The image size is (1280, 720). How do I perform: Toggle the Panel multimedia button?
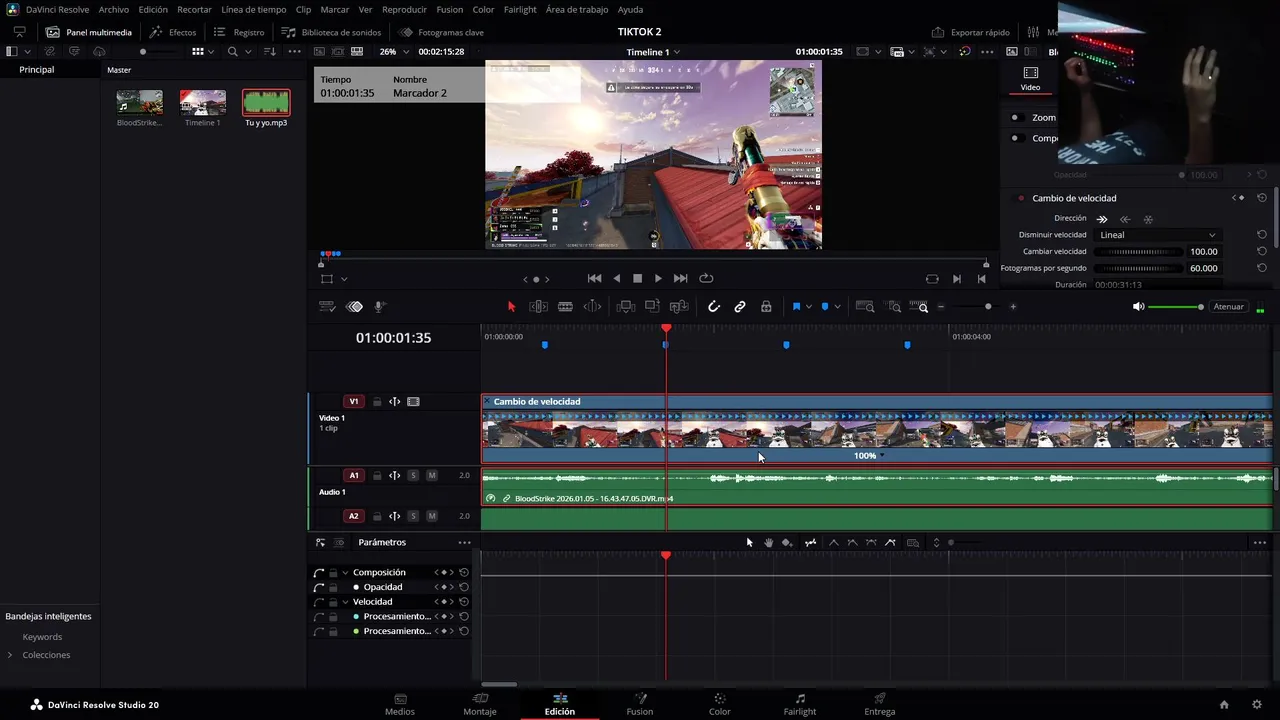pyautogui.click(x=89, y=32)
